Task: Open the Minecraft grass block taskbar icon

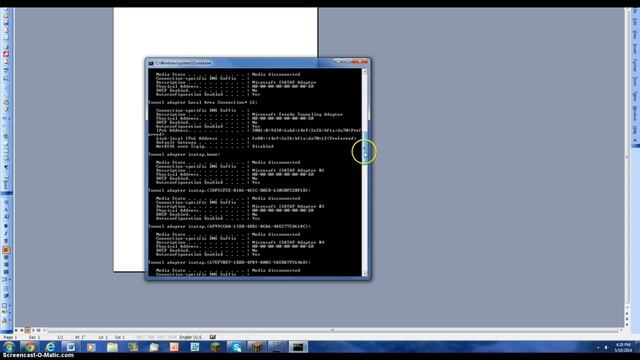Action: tap(216, 347)
